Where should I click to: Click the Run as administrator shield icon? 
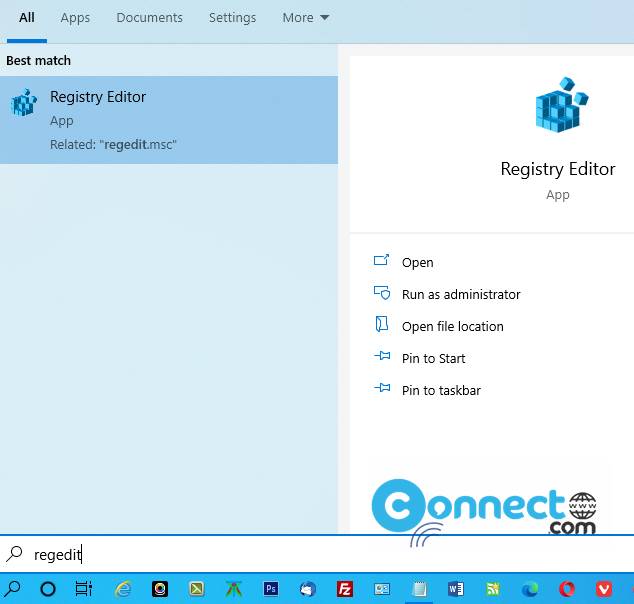(382, 292)
